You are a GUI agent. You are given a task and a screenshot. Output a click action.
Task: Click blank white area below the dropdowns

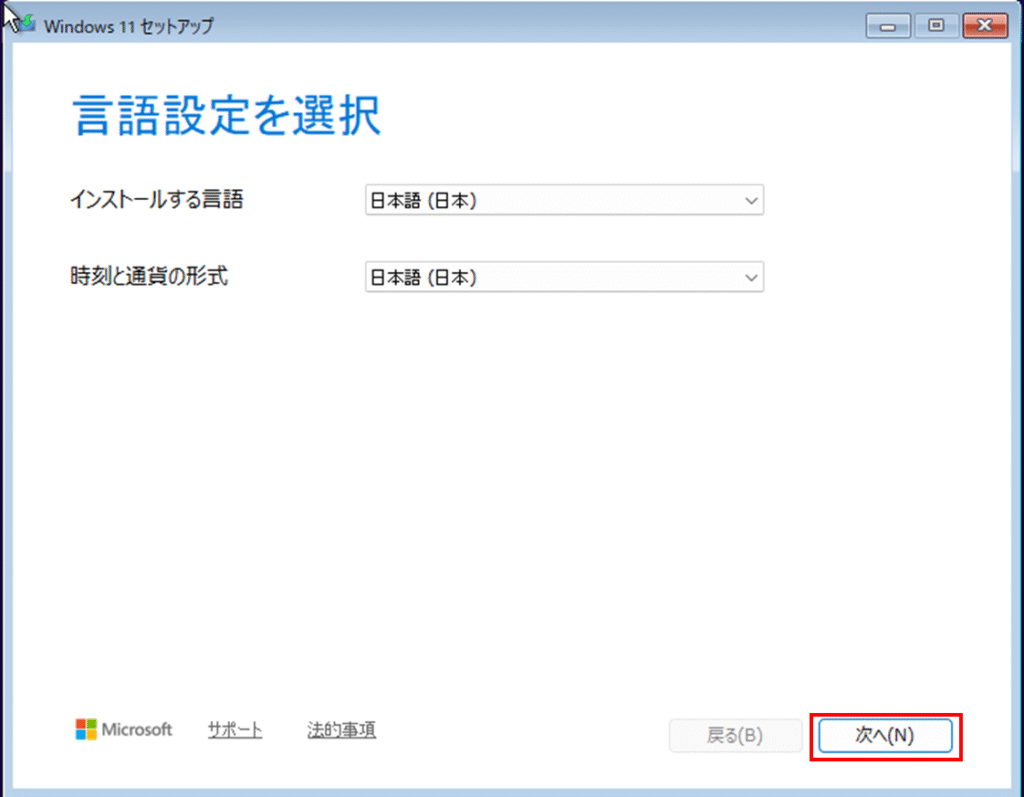(500, 480)
